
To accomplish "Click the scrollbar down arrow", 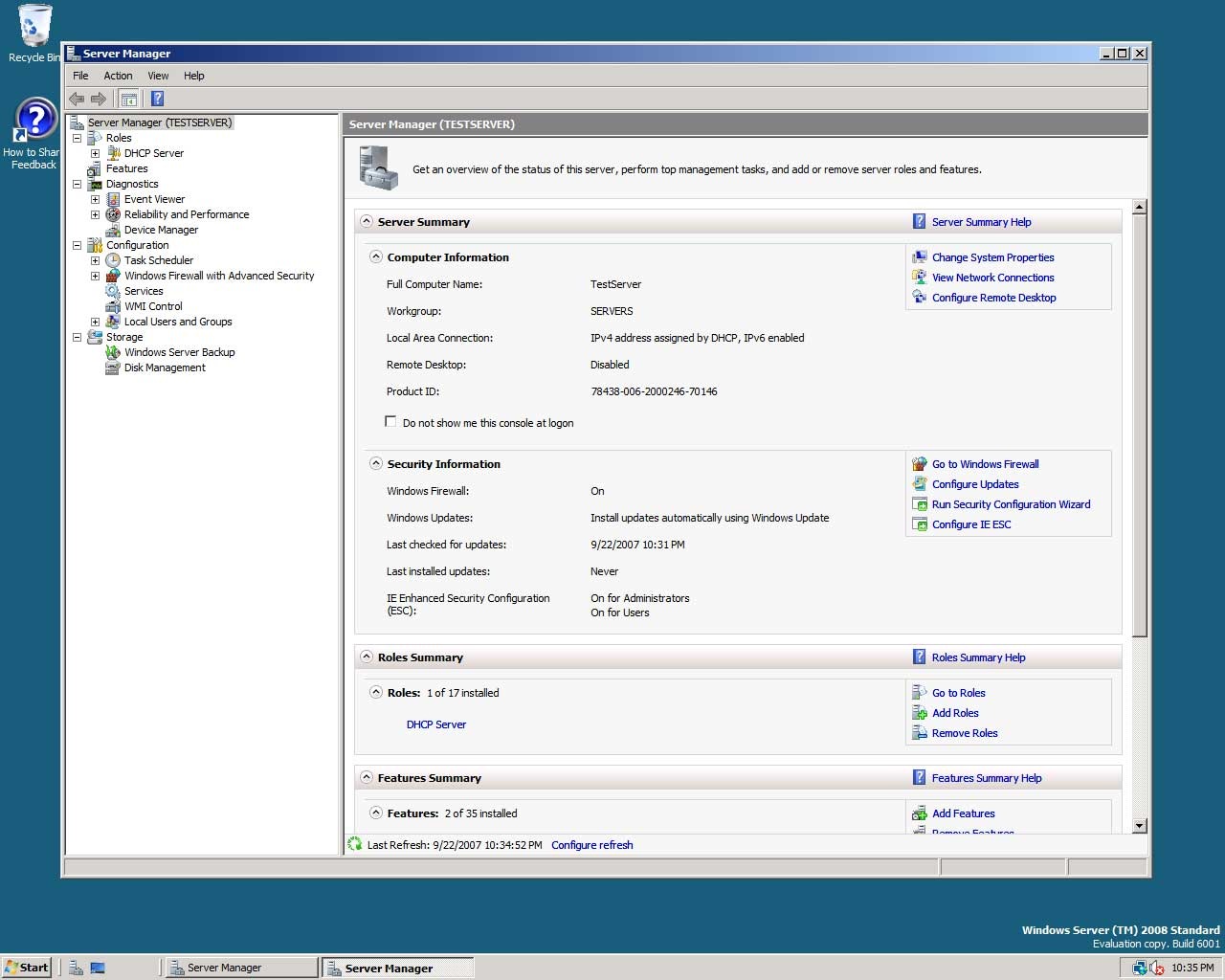I will click(x=1139, y=825).
